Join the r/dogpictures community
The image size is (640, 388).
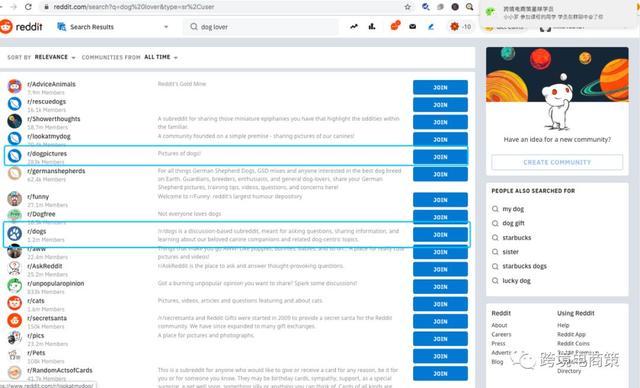(440, 157)
